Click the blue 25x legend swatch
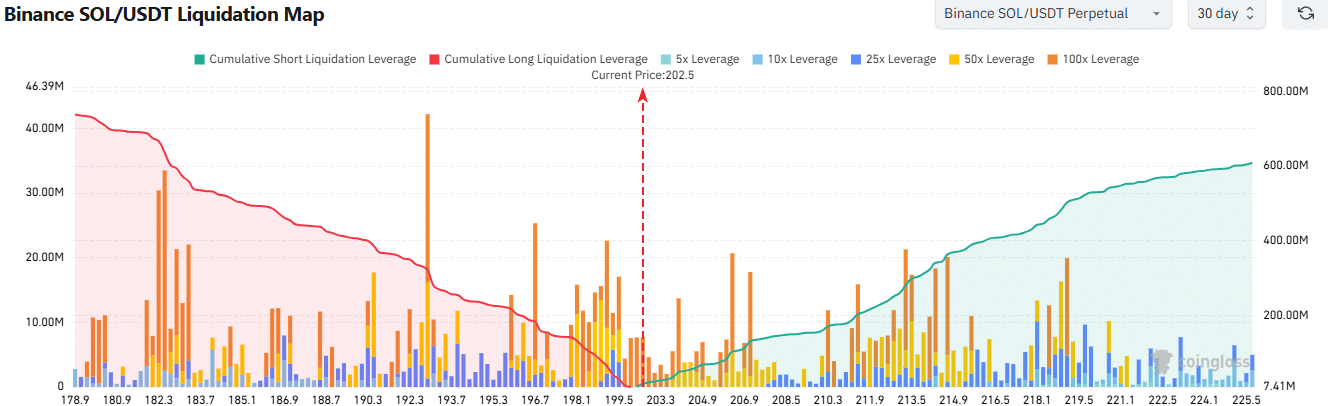 pos(857,59)
